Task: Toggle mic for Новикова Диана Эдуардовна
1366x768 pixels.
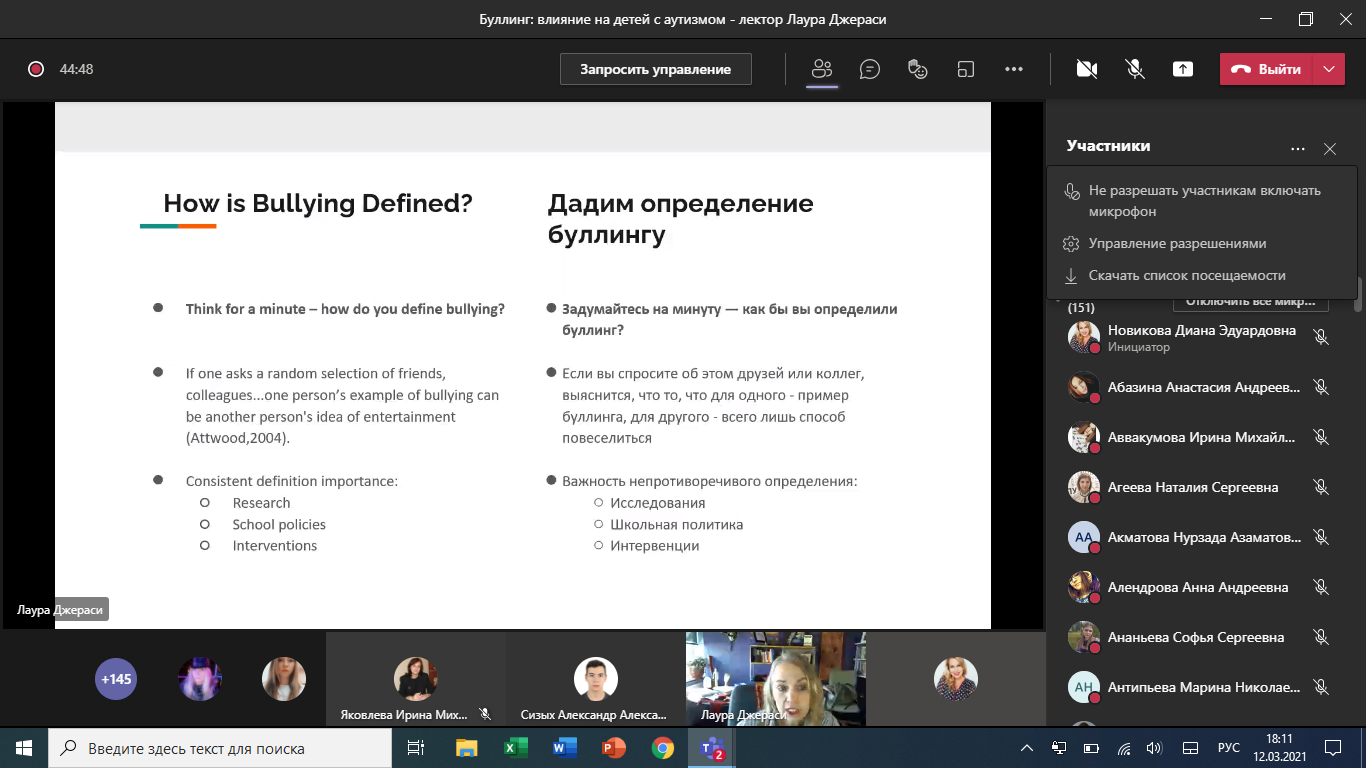Action: click(1321, 337)
